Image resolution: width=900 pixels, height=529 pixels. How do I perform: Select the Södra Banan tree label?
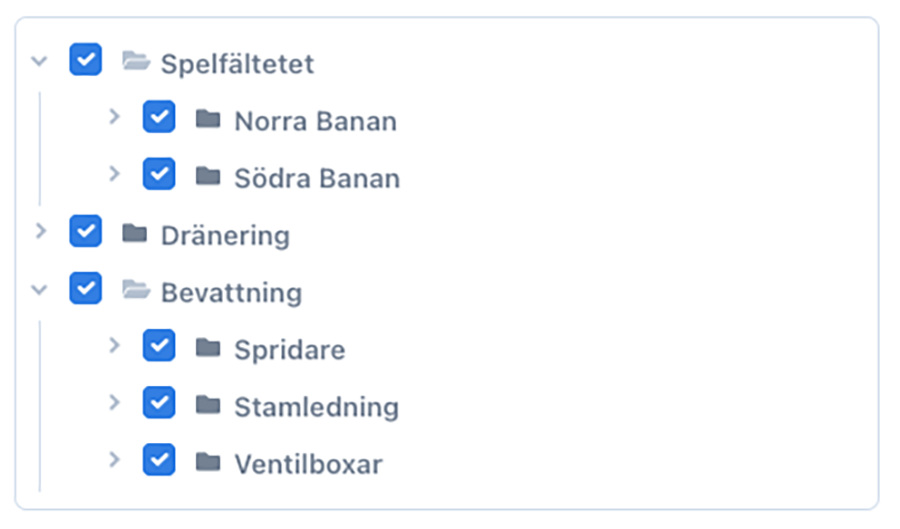coord(316,179)
